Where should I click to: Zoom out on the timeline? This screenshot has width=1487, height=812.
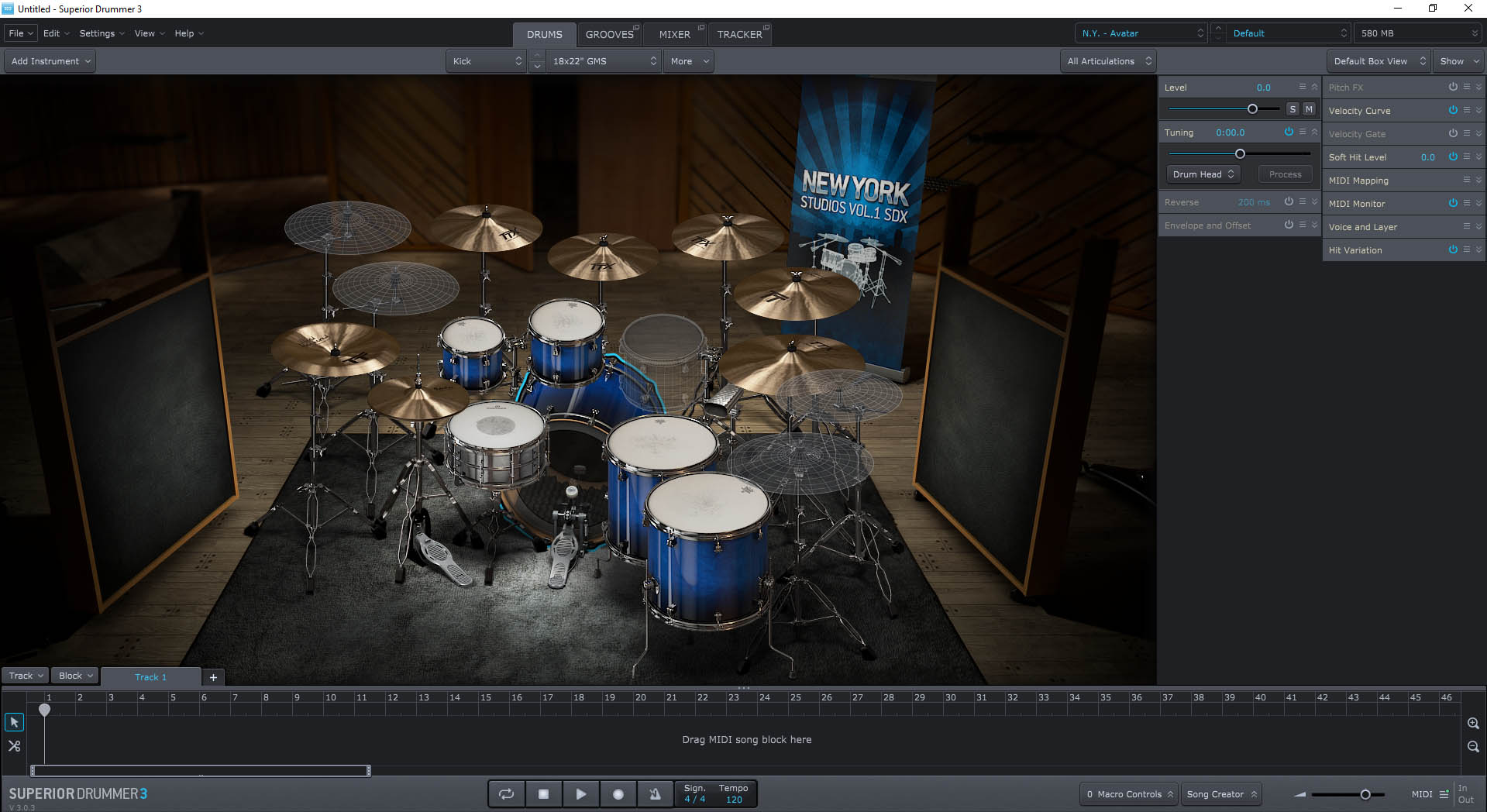tap(1473, 747)
